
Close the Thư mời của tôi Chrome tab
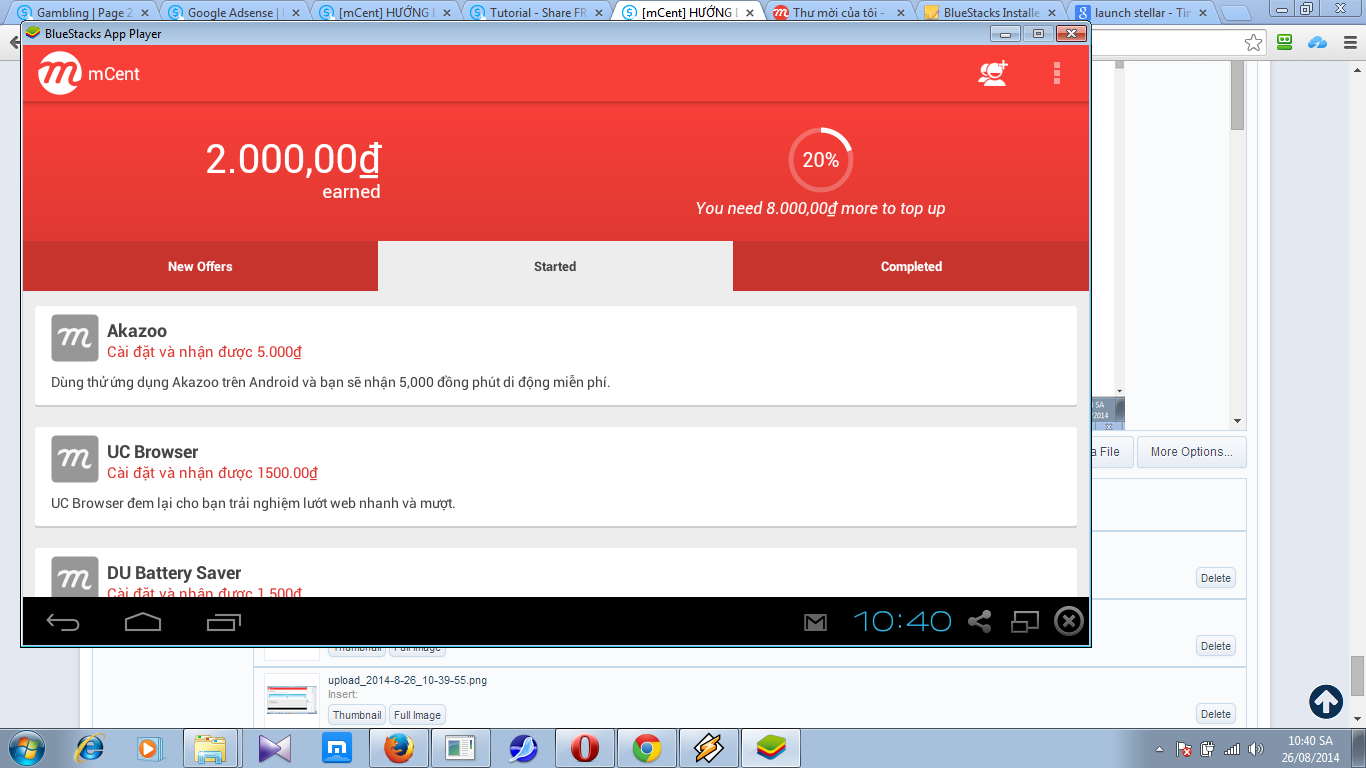click(x=899, y=13)
